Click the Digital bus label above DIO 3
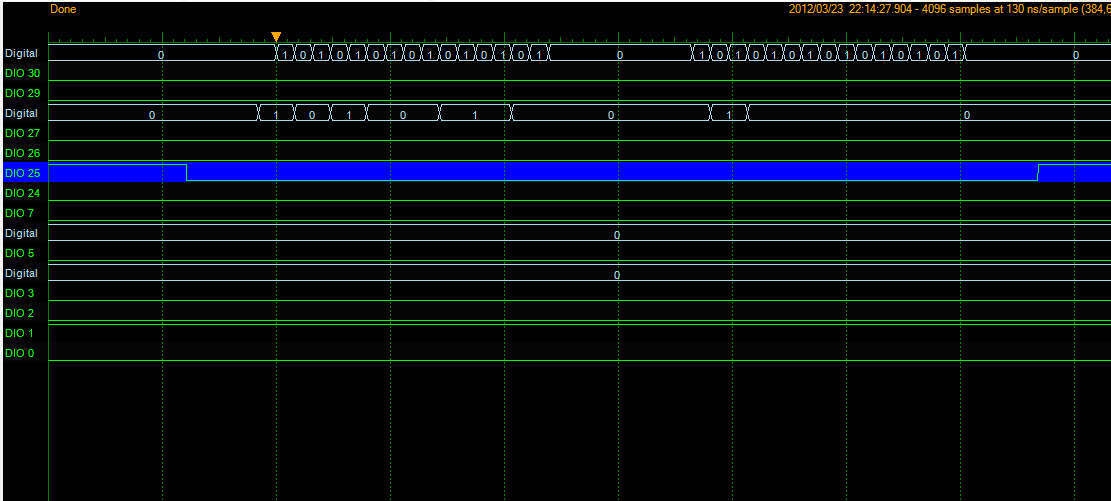This screenshot has width=1111, height=501. coord(21,273)
